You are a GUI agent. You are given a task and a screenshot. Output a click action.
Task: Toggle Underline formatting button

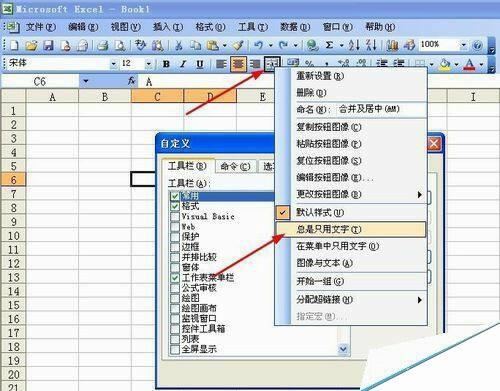[200, 64]
